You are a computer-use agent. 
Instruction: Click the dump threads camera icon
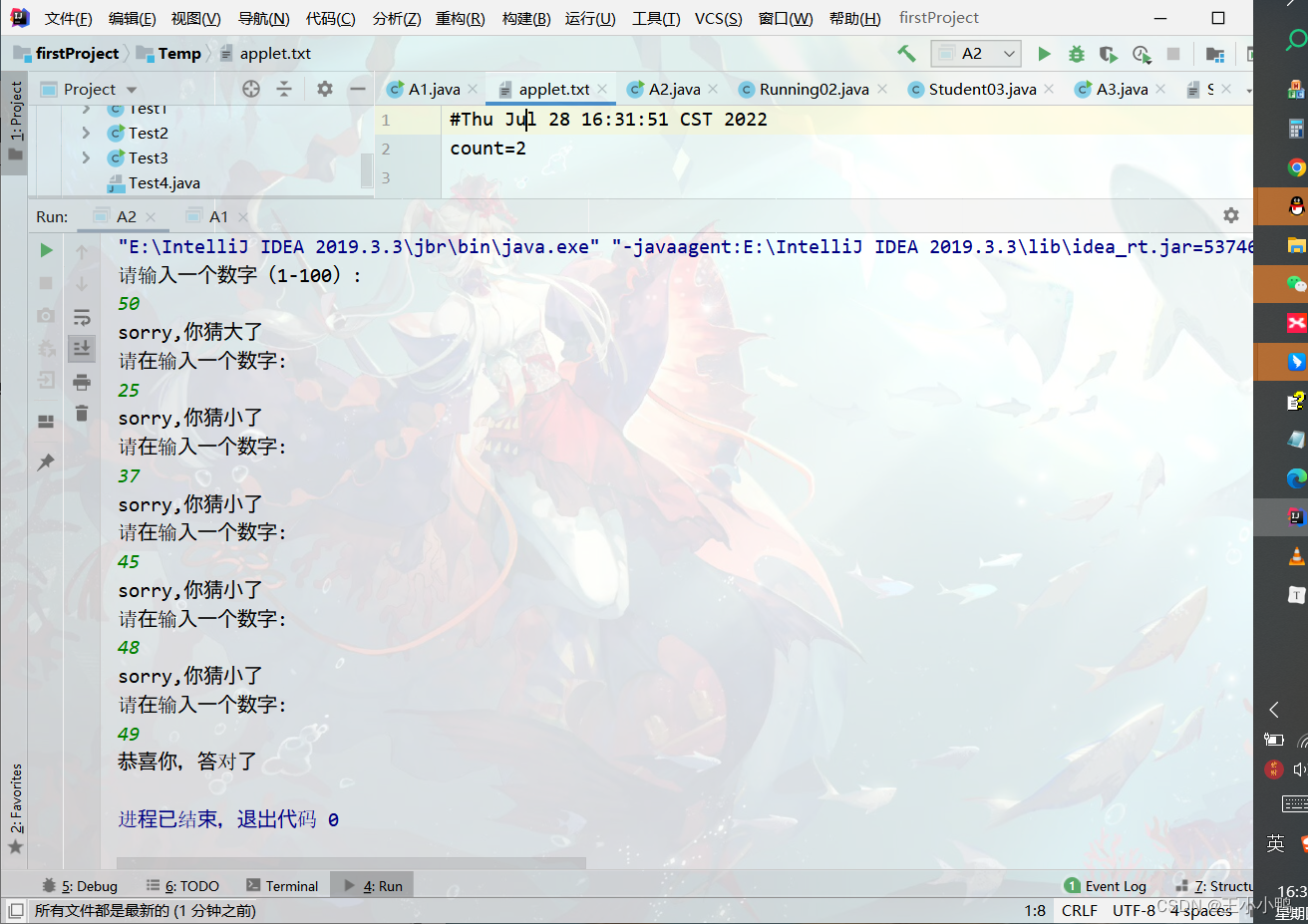tap(46, 315)
